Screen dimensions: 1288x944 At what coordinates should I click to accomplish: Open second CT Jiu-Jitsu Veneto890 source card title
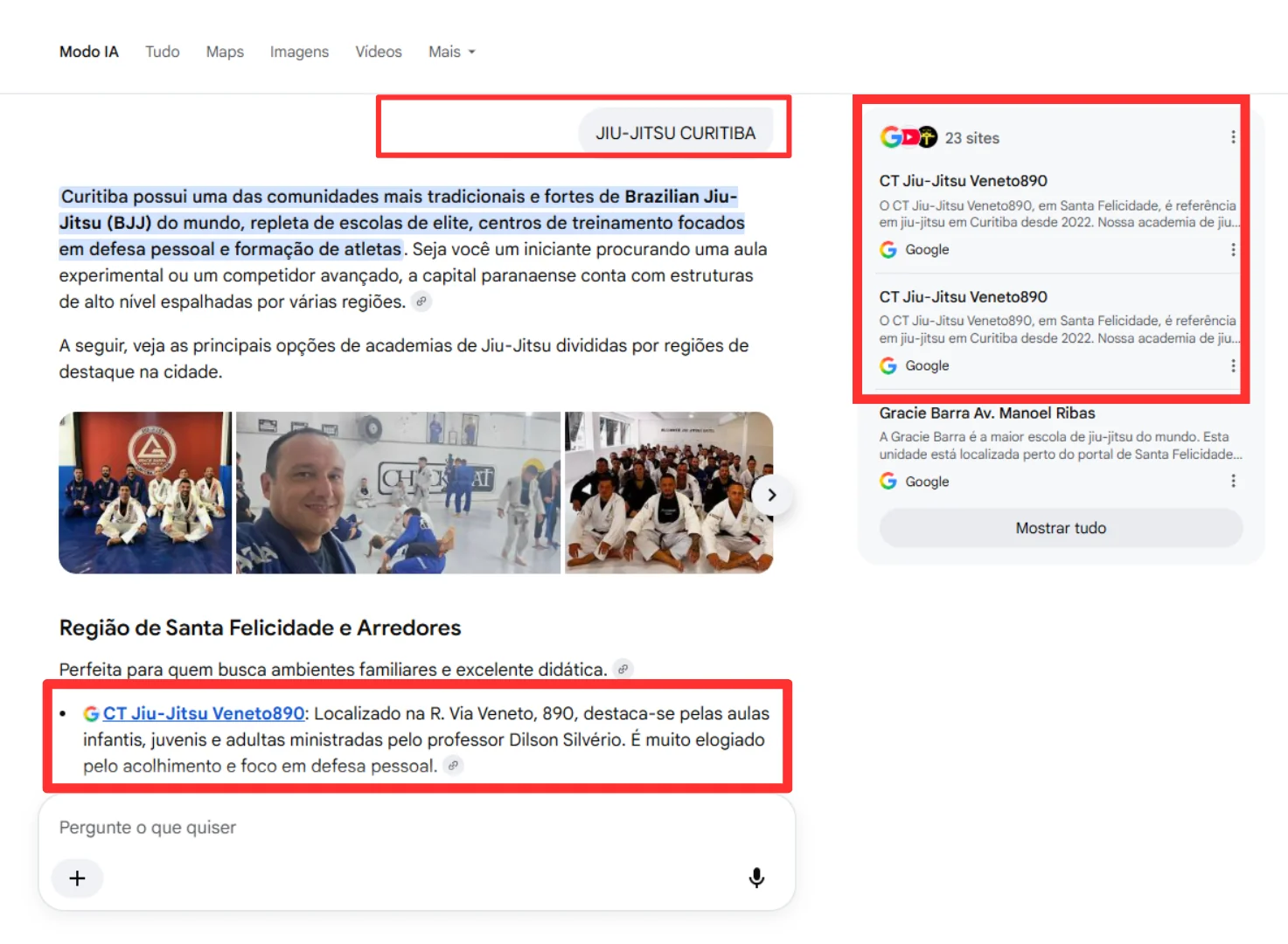click(963, 297)
